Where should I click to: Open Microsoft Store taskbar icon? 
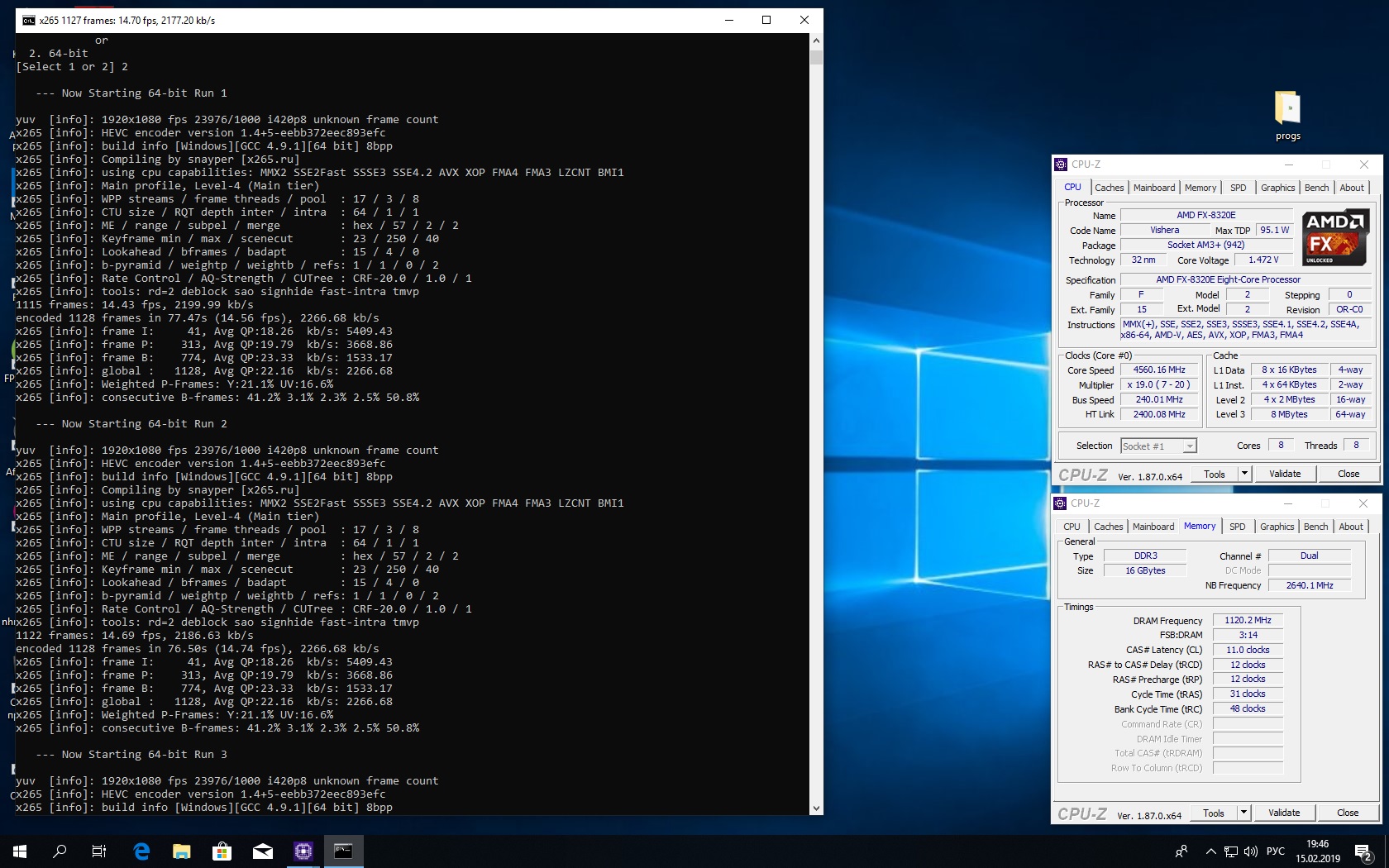click(x=222, y=851)
